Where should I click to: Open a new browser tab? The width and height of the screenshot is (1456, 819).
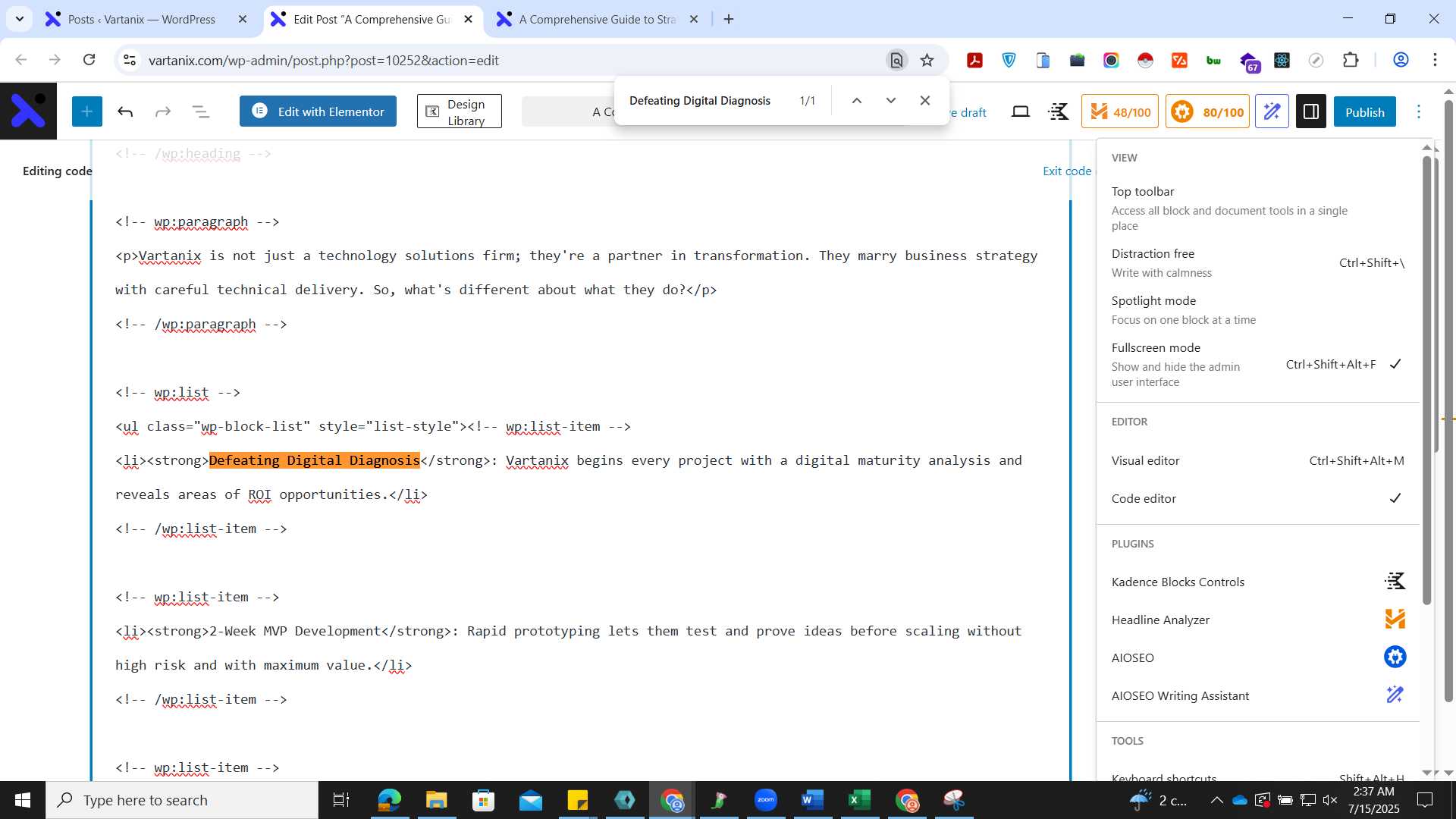point(729,19)
